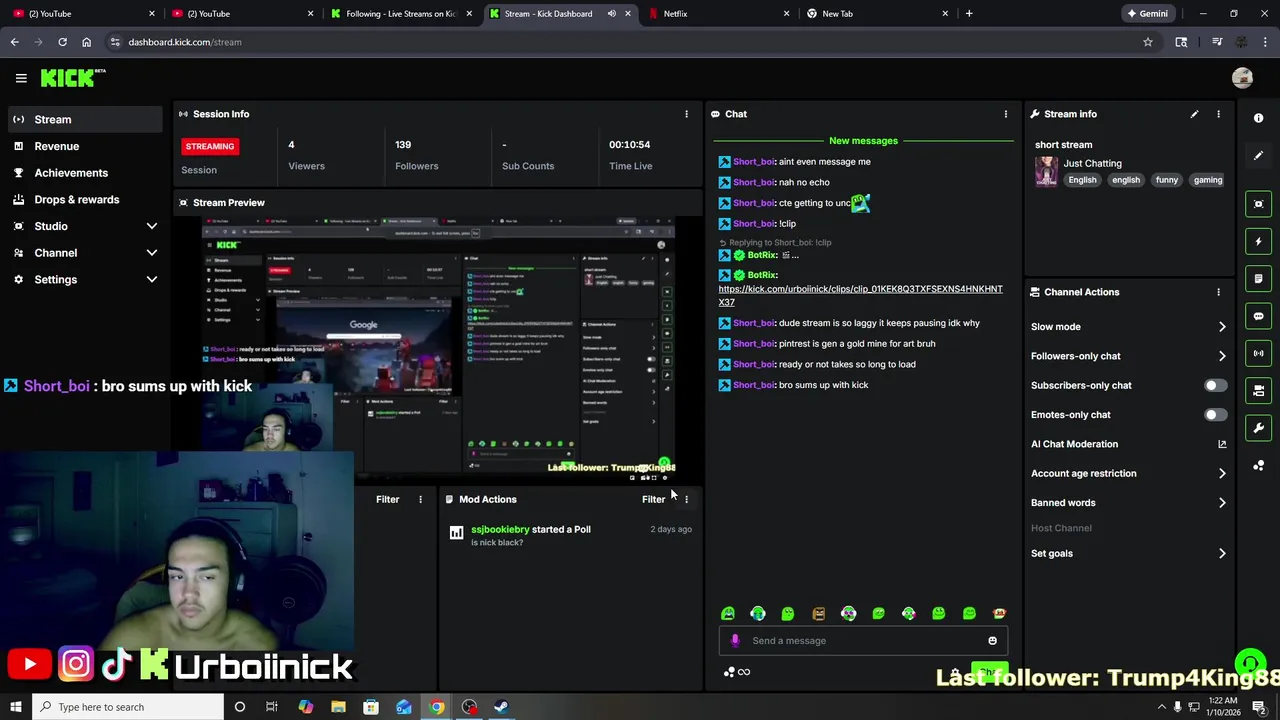Screen dimensions: 1280x720
Task: Open the green headset support bubble
Action: point(1248,663)
